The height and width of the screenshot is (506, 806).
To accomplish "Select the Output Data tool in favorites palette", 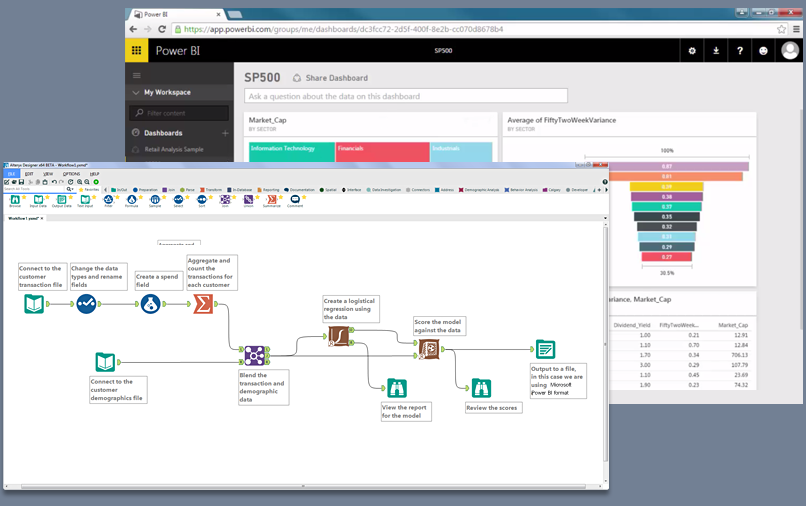I will click(x=62, y=200).
